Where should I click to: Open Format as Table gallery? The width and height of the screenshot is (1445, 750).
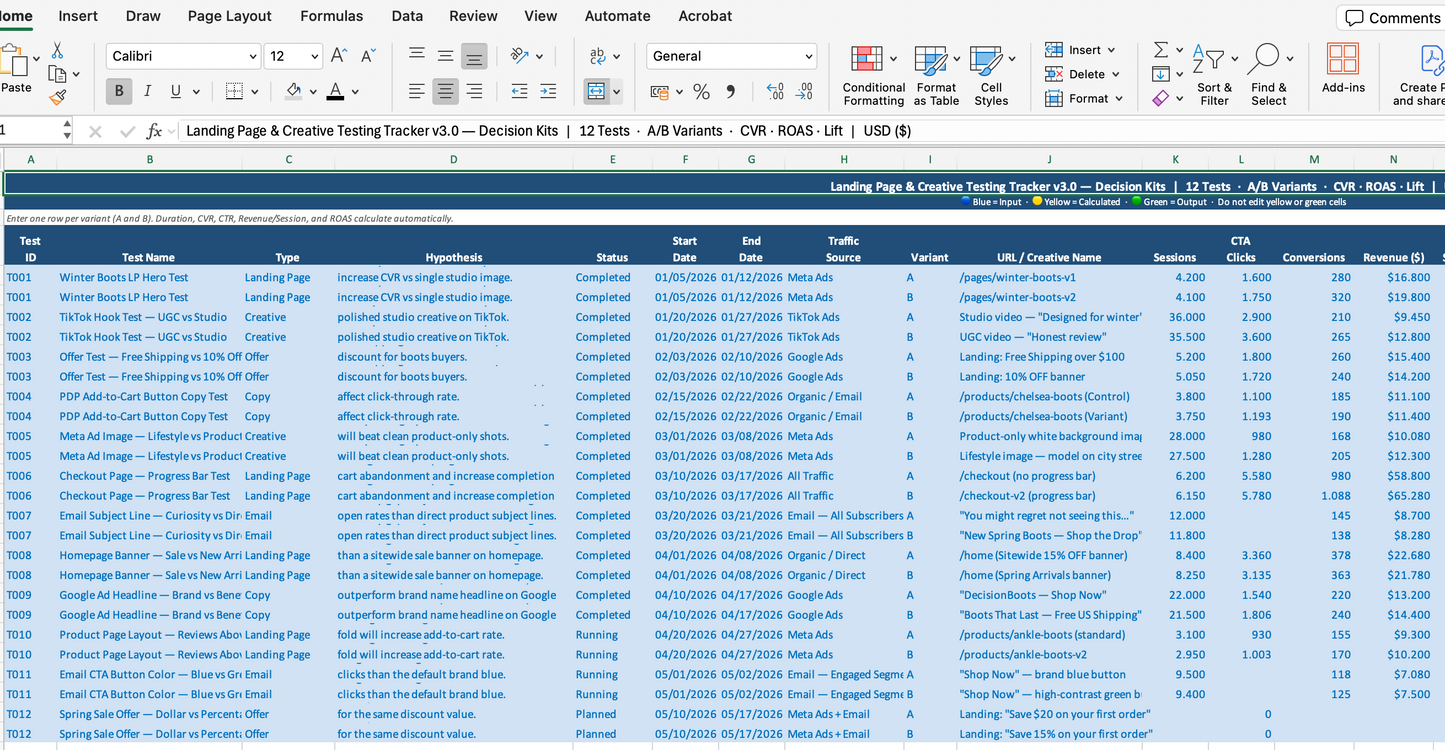click(936, 75)
